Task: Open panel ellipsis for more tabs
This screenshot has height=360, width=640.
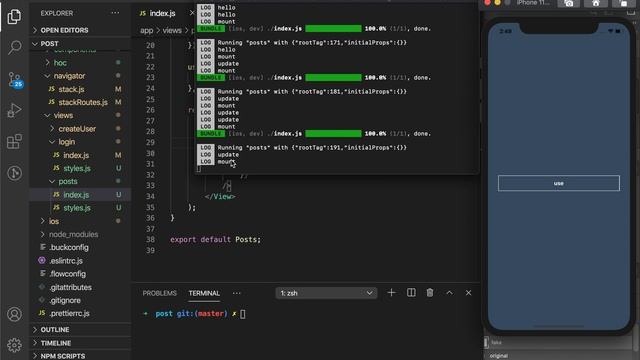Action: point(236,293)
